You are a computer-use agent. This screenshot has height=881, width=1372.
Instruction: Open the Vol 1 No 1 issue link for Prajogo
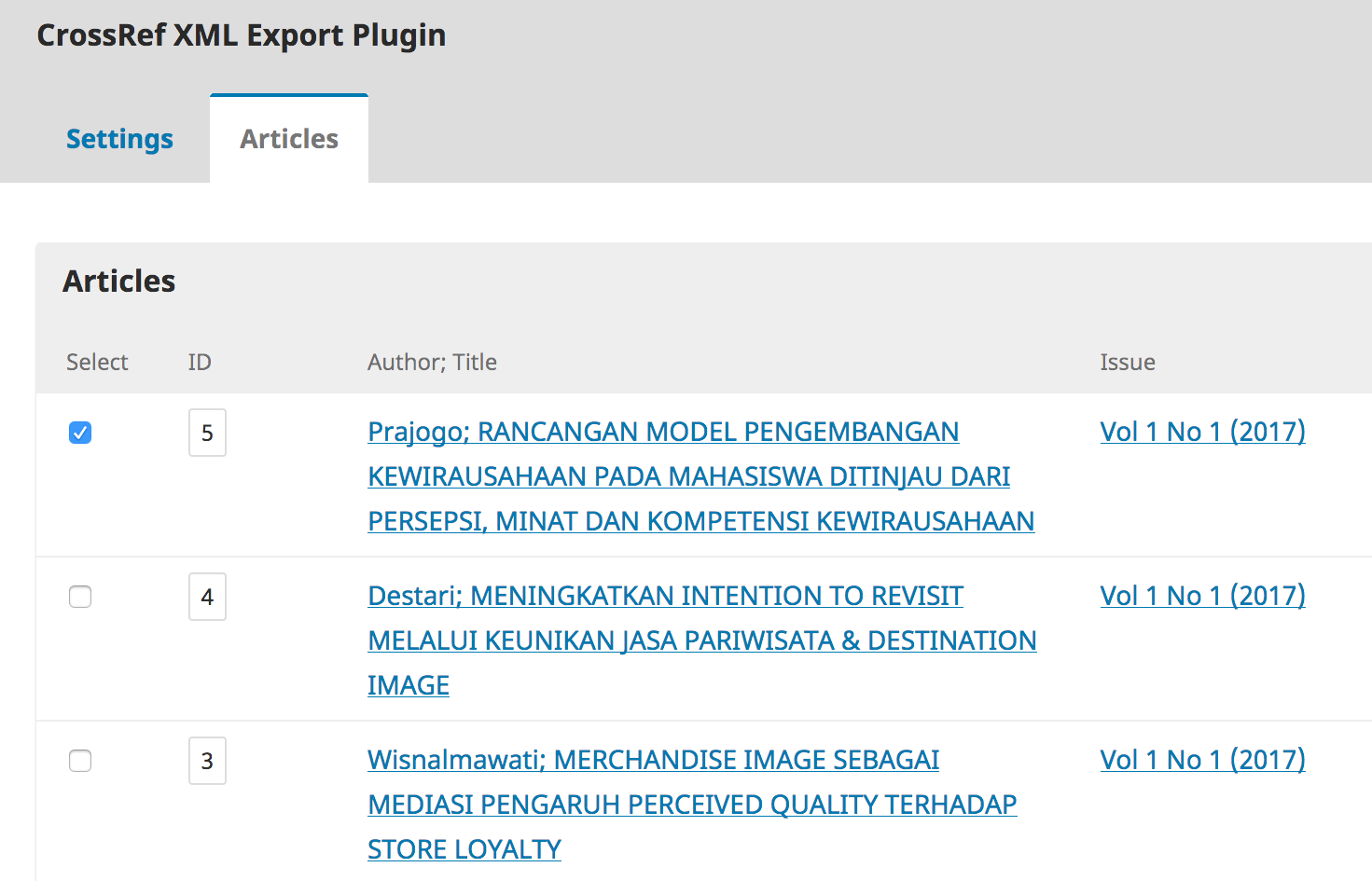pyautogui.click(x=1202, y=432)
